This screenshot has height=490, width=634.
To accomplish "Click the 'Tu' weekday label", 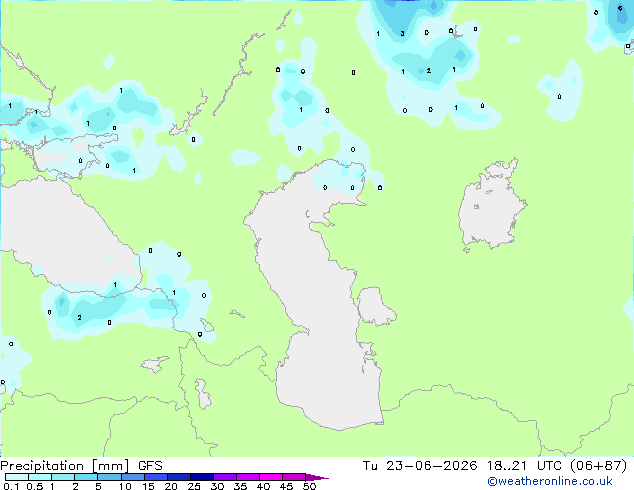I will (x=370, y=466).
